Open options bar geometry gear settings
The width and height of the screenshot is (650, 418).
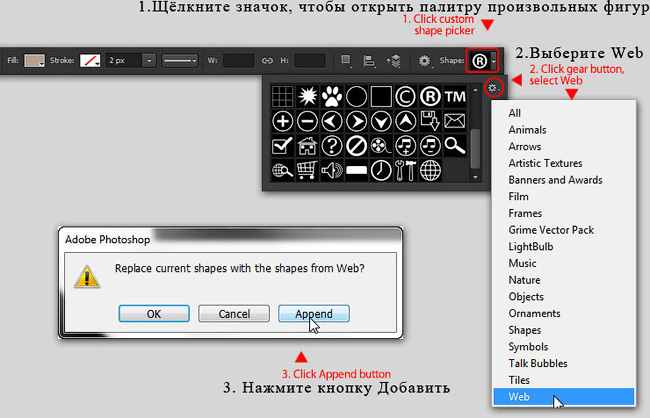click(424, 61)
